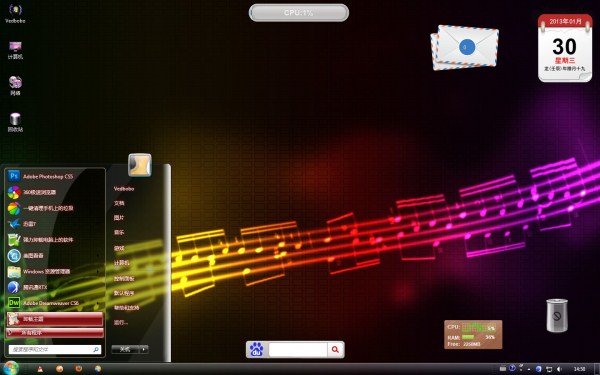Open the trash can gadget on desktop

557,316
